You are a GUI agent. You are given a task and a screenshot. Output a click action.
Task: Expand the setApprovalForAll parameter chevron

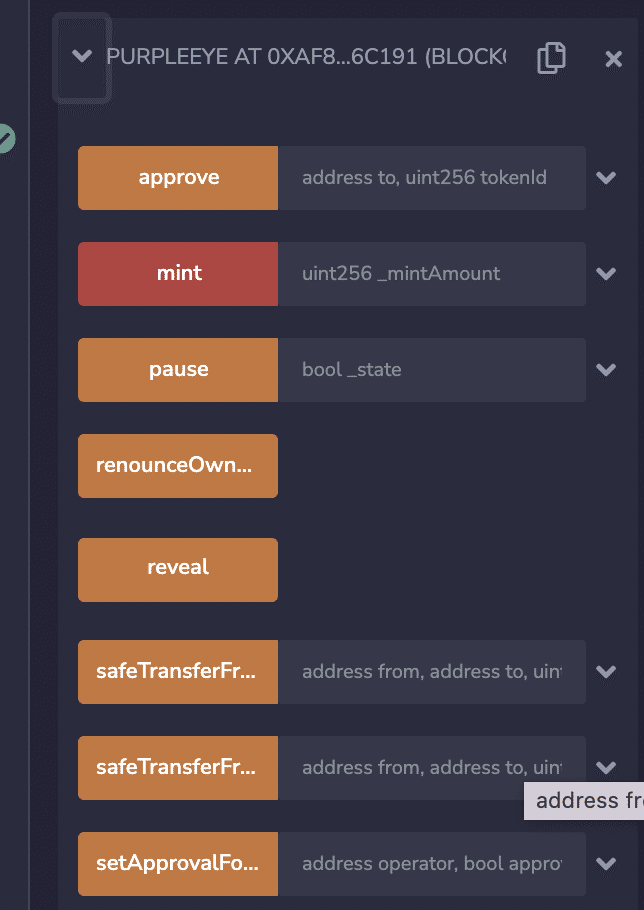click(x=605, y=864)
